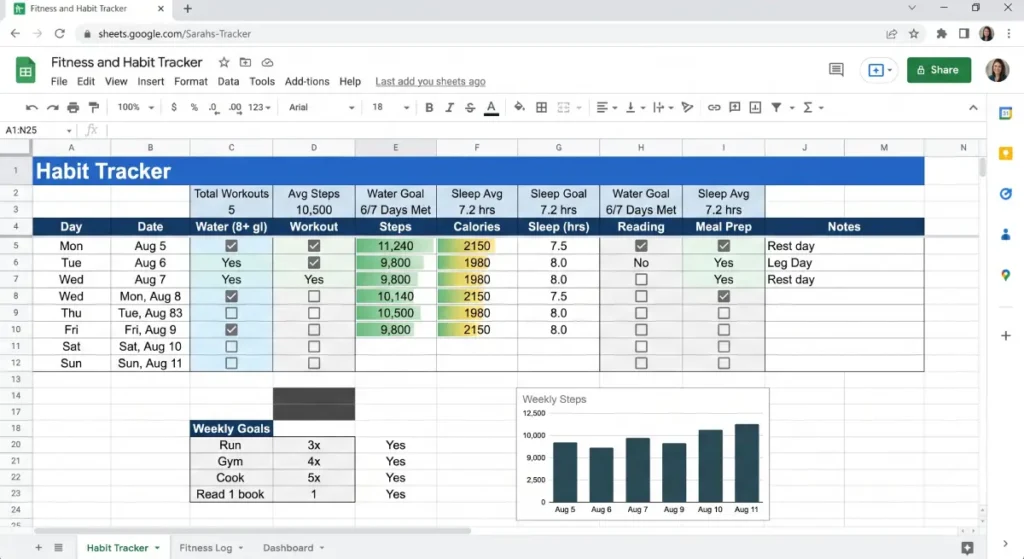
Task: Open Google Calendar side panel icon
Action: pos(1006,114)
